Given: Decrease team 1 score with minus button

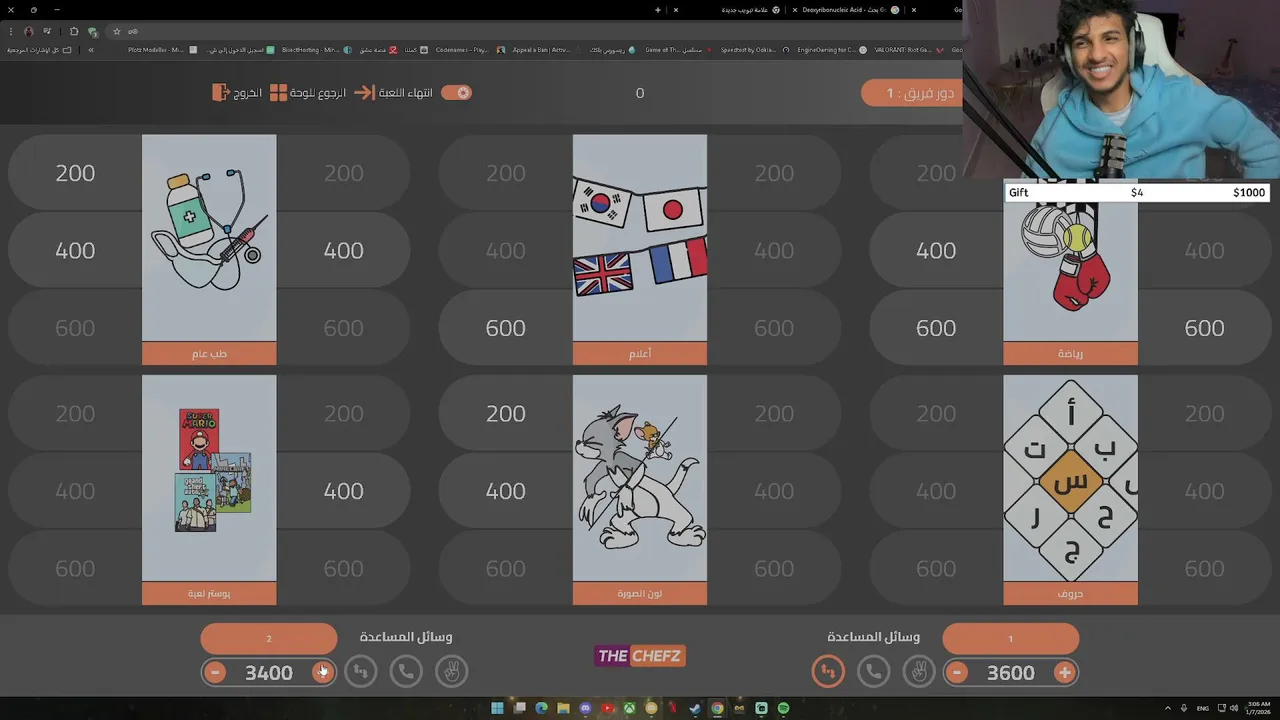Looking at the screenshot, I should (957, 672).
